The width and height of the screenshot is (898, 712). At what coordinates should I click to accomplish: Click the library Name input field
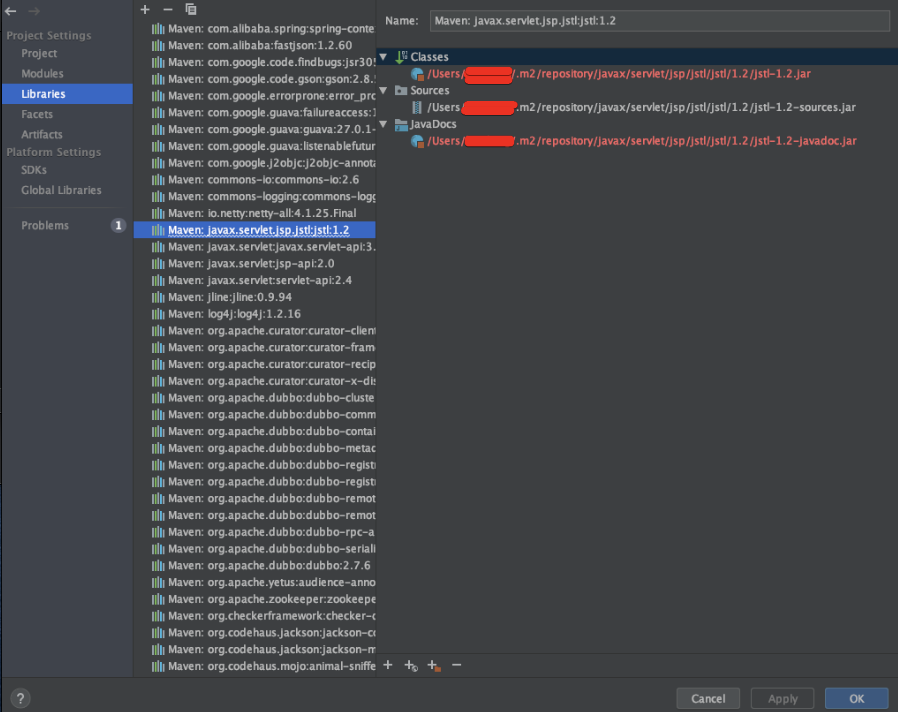(x=660, y=21)
